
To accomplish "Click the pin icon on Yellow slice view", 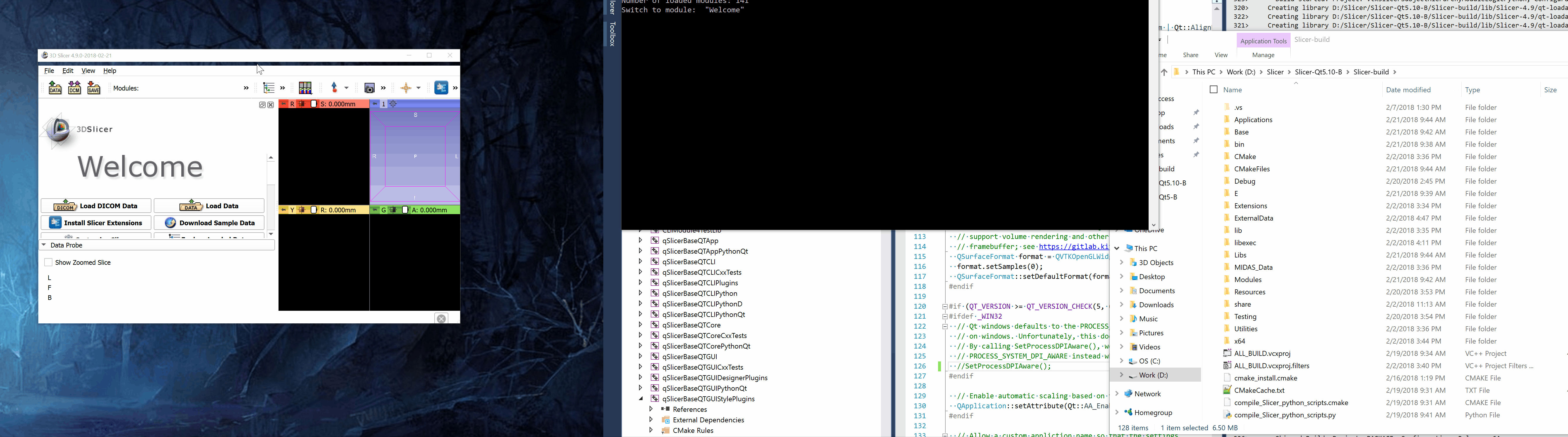I will click(284, 210).
